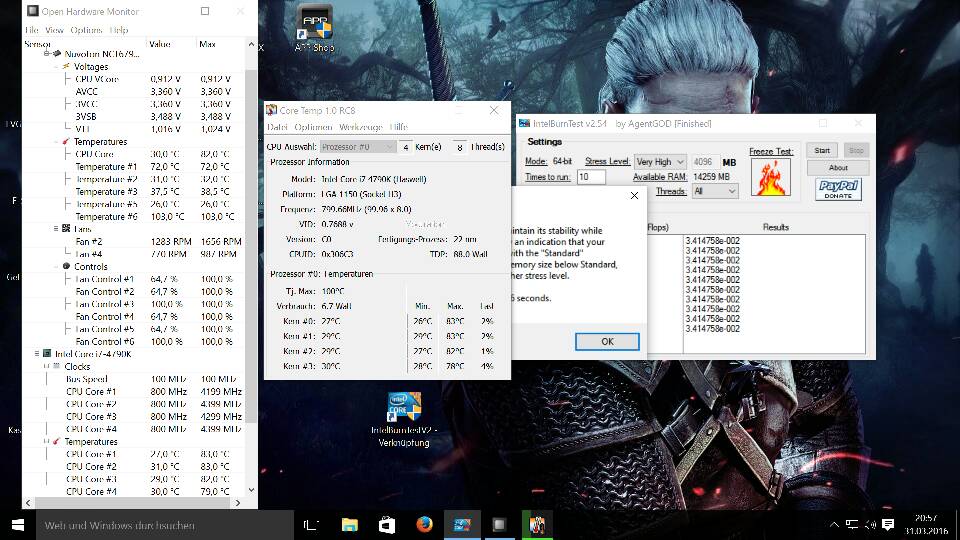Open the Threads dropdown
Viewport: 960px width, 540px height.
pos(715,191)
